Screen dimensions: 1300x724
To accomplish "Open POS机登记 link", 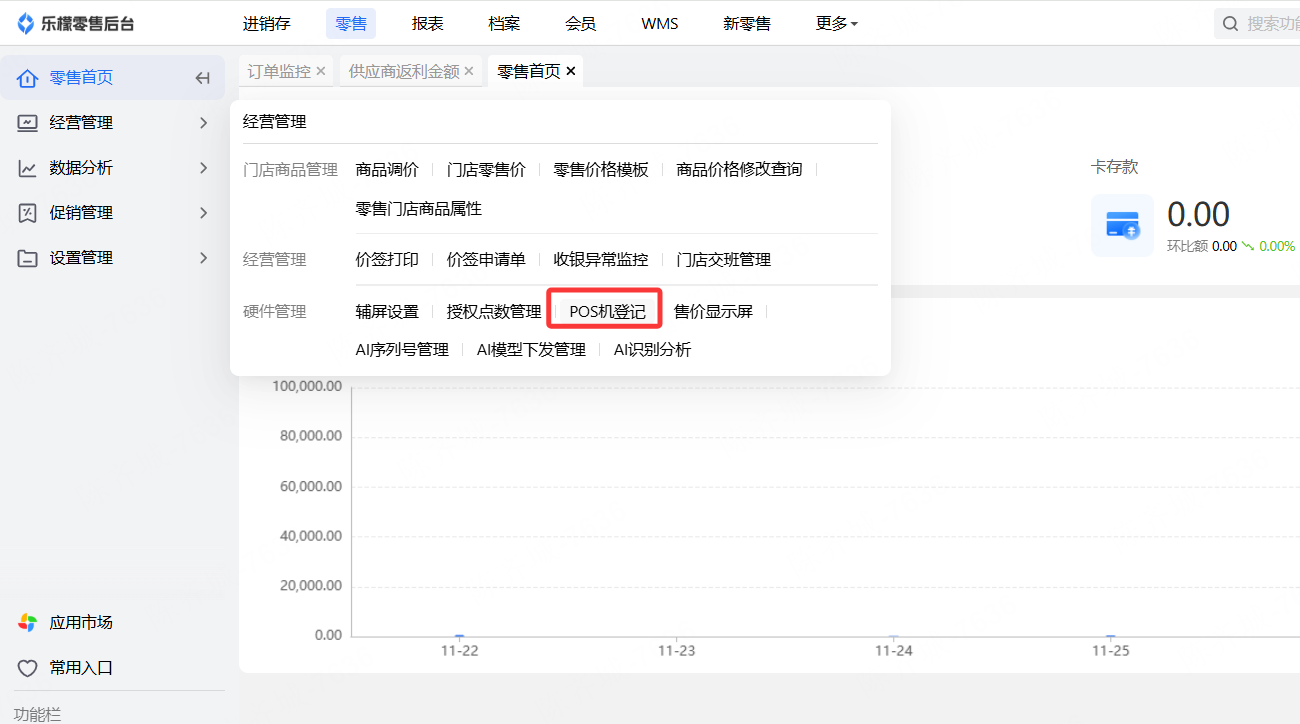I will (x=607, y=312).
